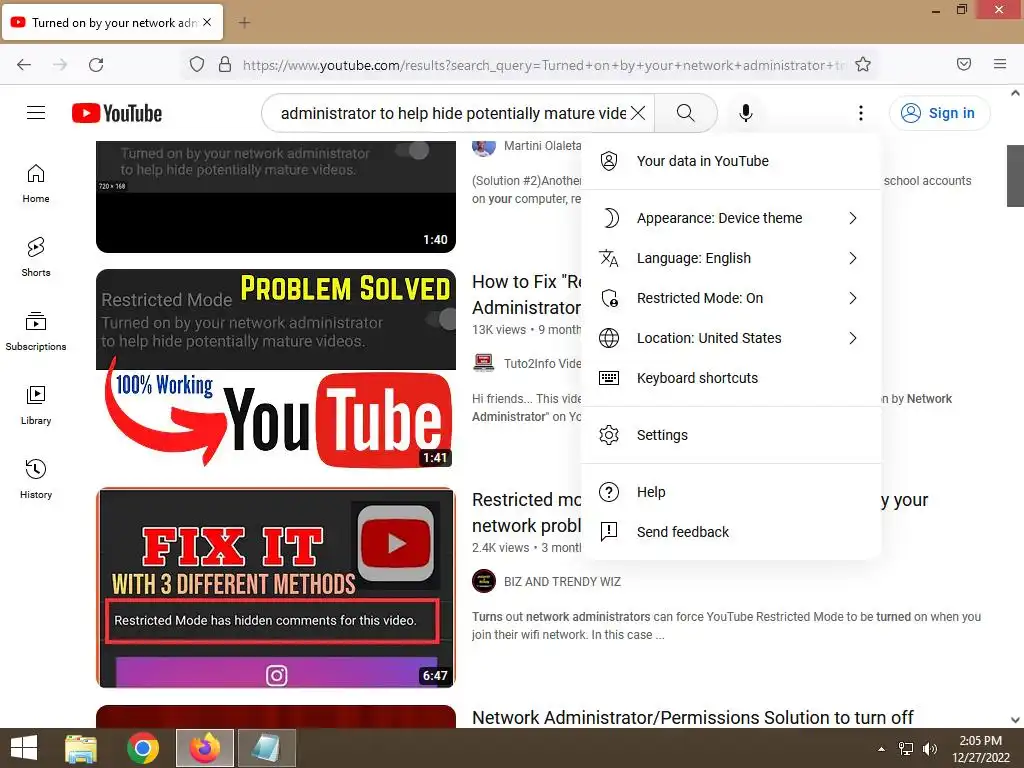The image size is (1024, 768).
Task: Open Shorts in sidebar
Action: 36,257
